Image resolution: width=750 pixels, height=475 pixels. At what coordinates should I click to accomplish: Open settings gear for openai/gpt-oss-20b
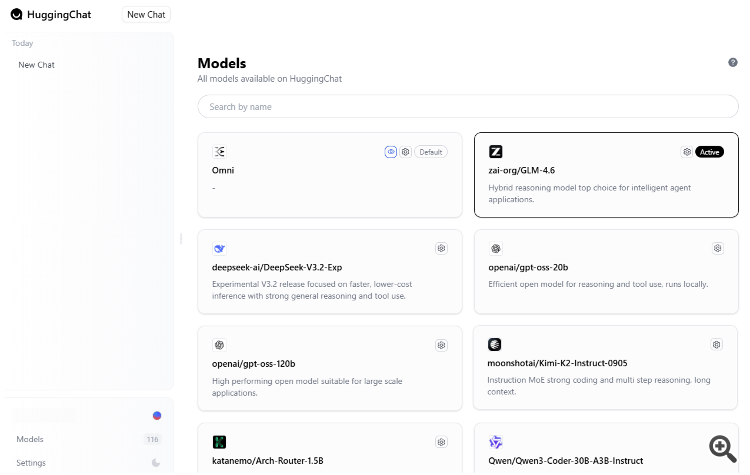717,248
